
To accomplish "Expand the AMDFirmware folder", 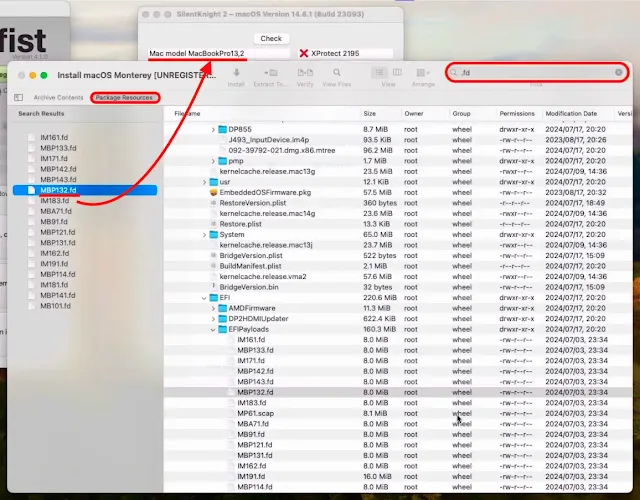I will pyautogui.click(x=213, y=309).
